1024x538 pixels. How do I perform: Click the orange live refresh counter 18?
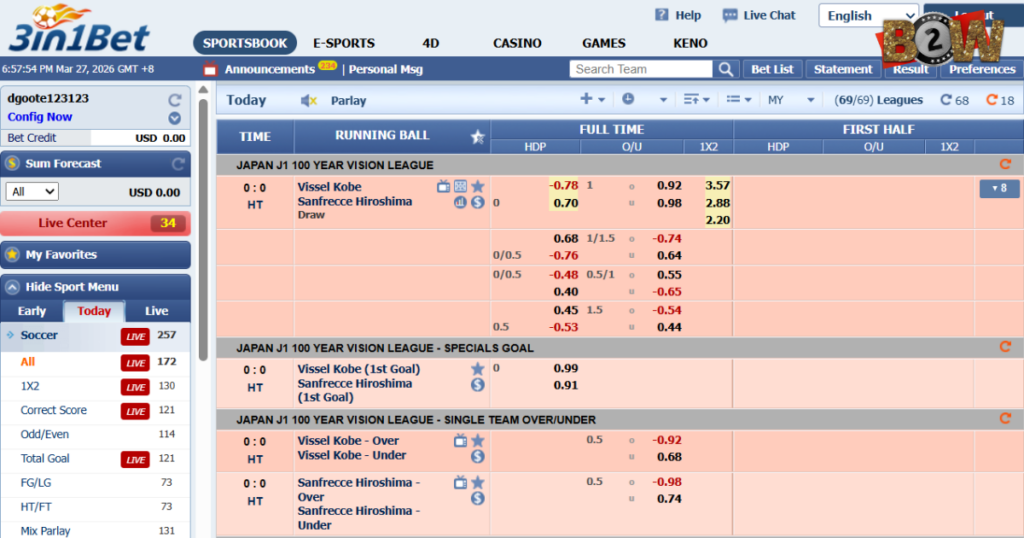1000,100
